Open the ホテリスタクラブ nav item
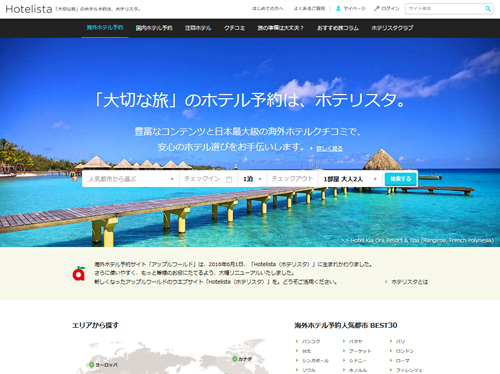500x374 pixels. (392, 28)
